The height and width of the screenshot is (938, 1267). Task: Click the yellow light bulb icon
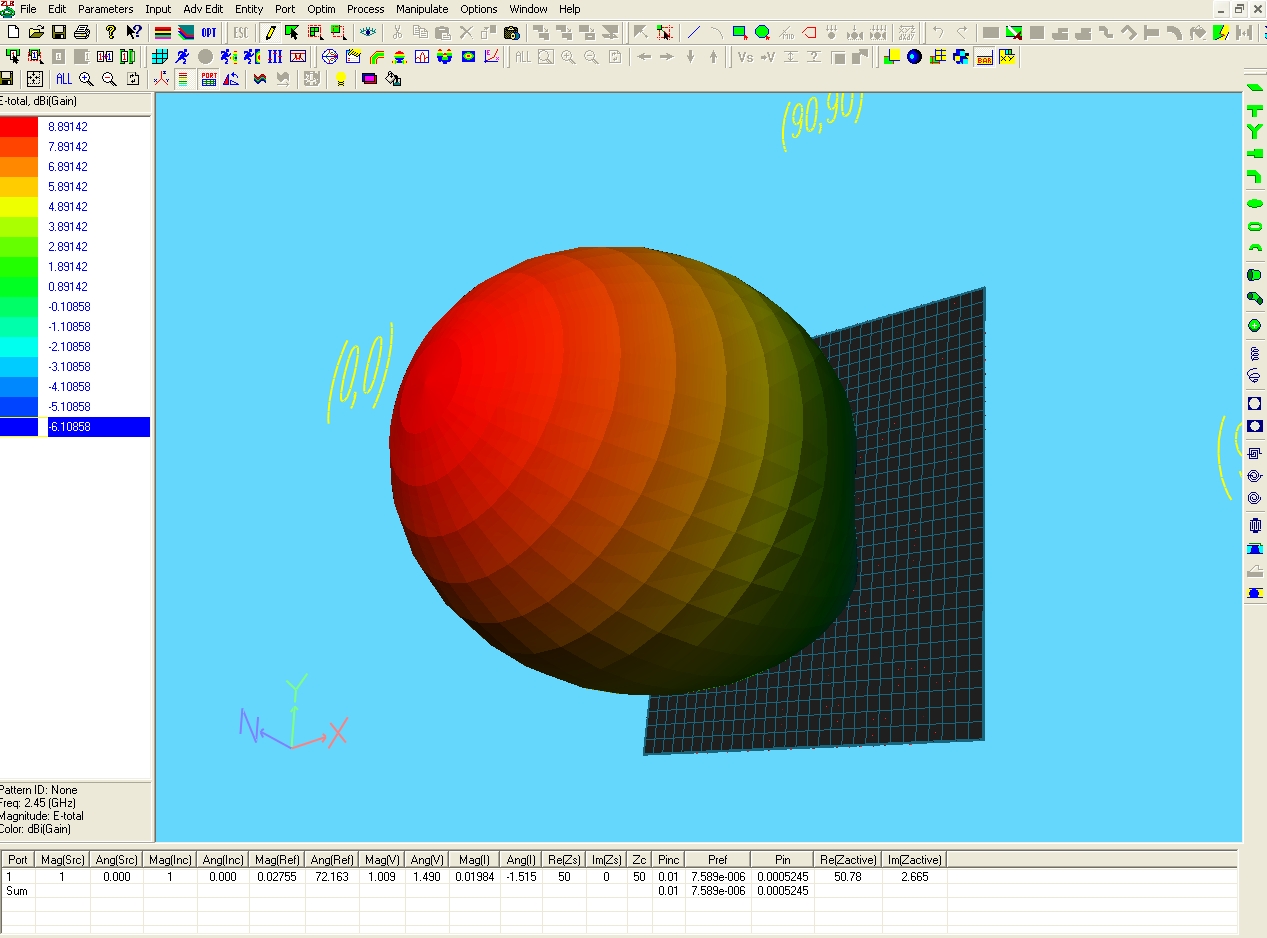[x=341, y=79]
